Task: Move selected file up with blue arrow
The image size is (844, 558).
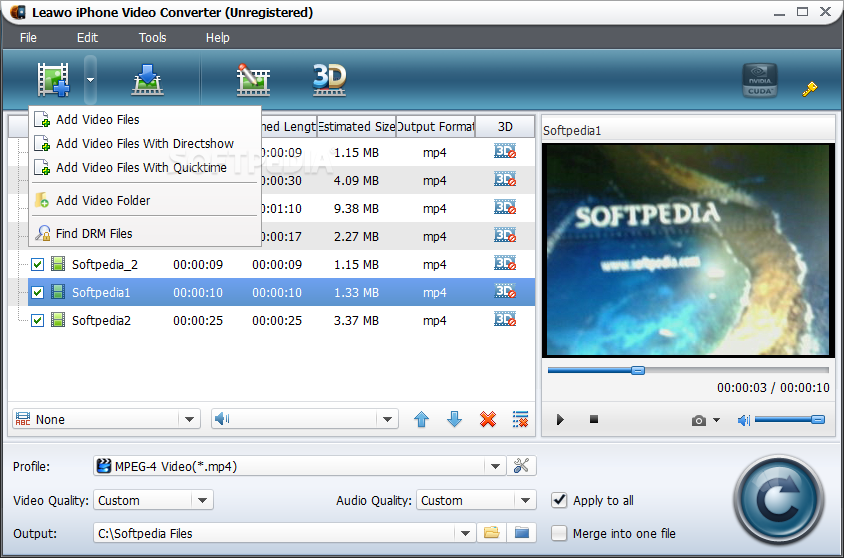Action: tap(421, 419)
